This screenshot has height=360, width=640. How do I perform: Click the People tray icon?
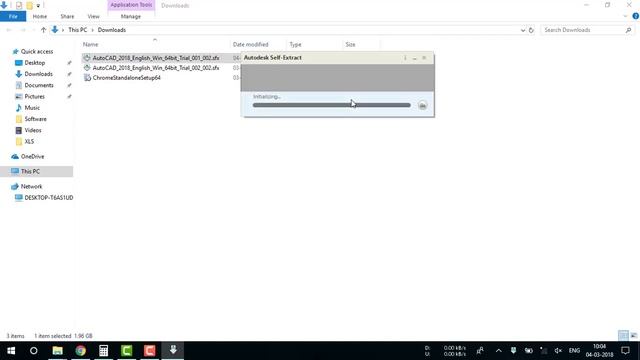pos(480,351)
